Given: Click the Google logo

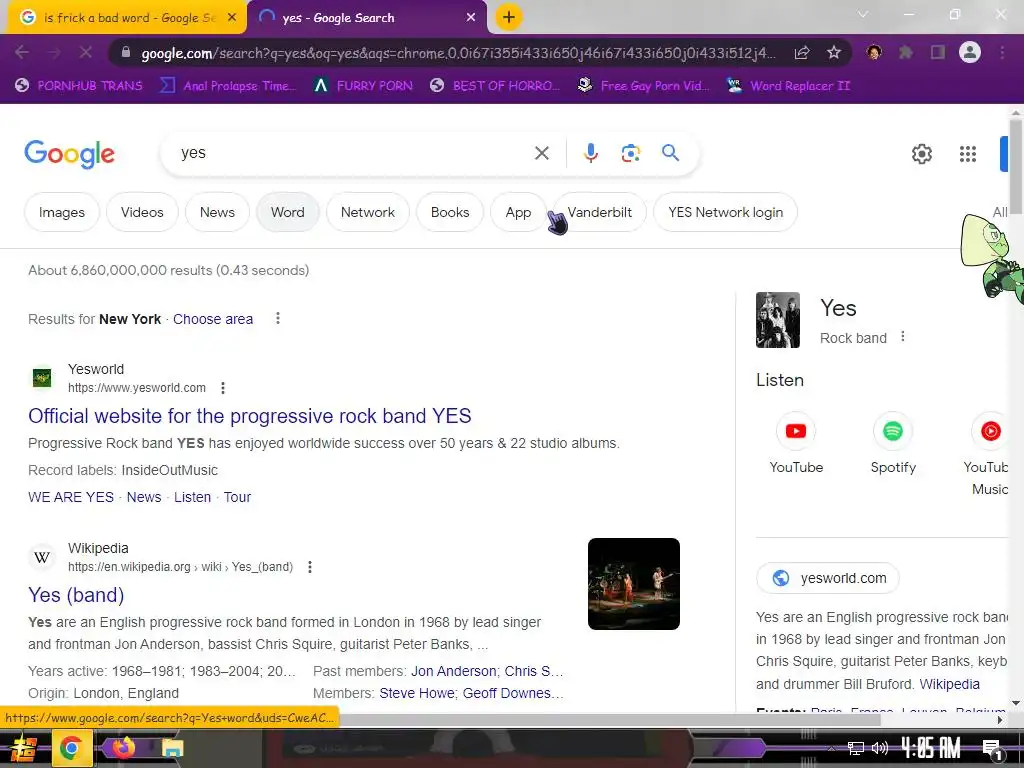Looking at the screenshot, I should (x=69, y=154).
